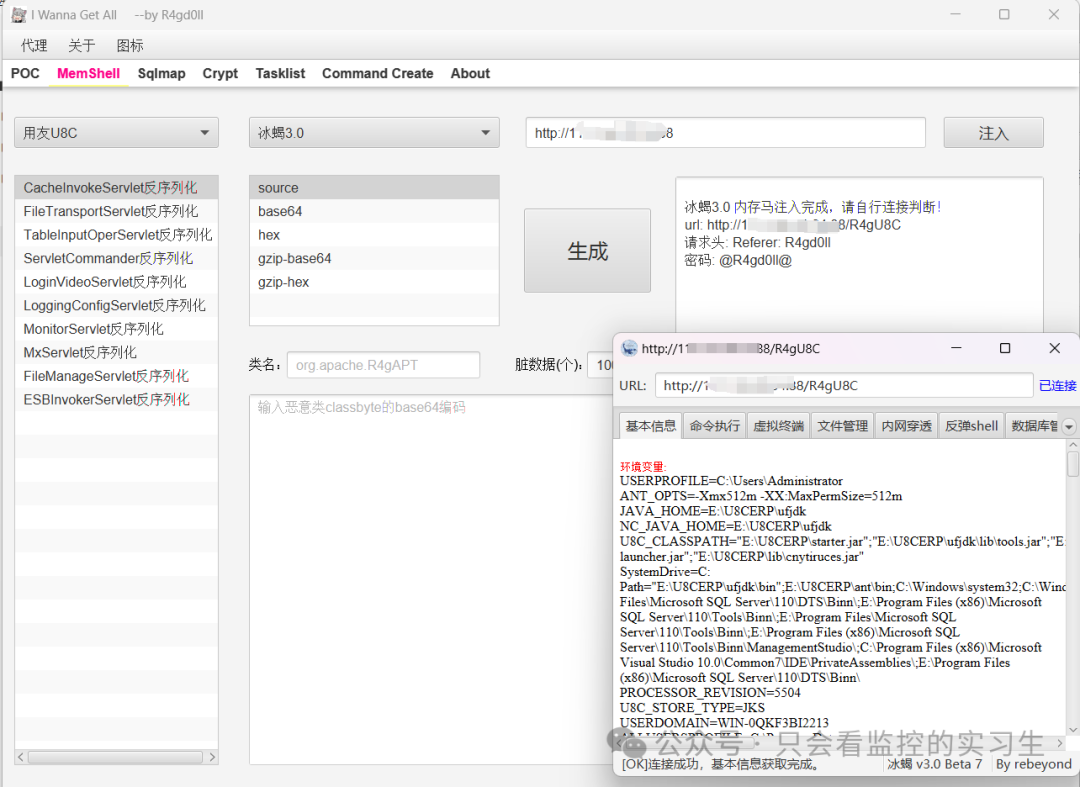The image size is (1080, 787).
Task: Click the 冰蝎 v3.0 Beta 7 status text
Action: 934,764
